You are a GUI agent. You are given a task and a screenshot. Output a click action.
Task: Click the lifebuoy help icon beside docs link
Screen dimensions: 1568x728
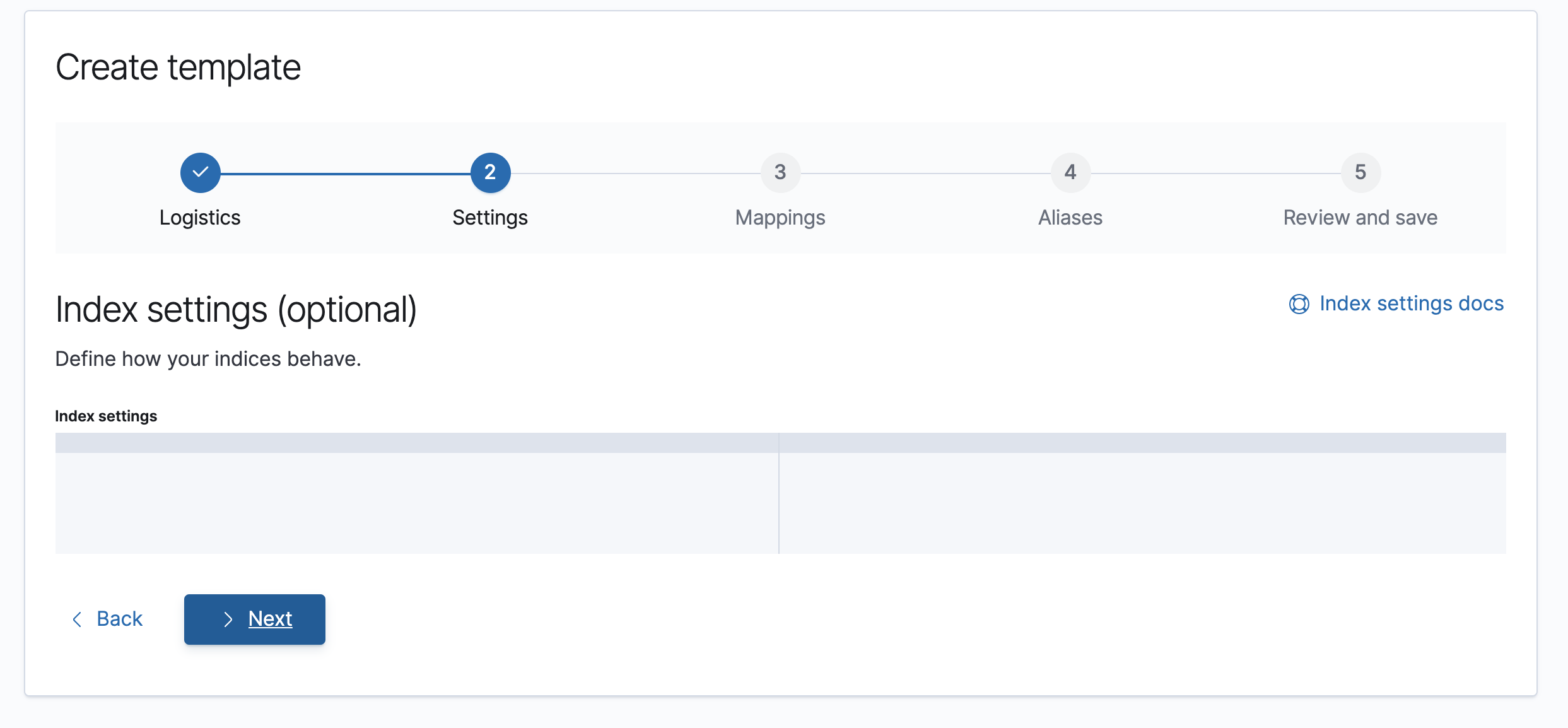coord(1299,304)
